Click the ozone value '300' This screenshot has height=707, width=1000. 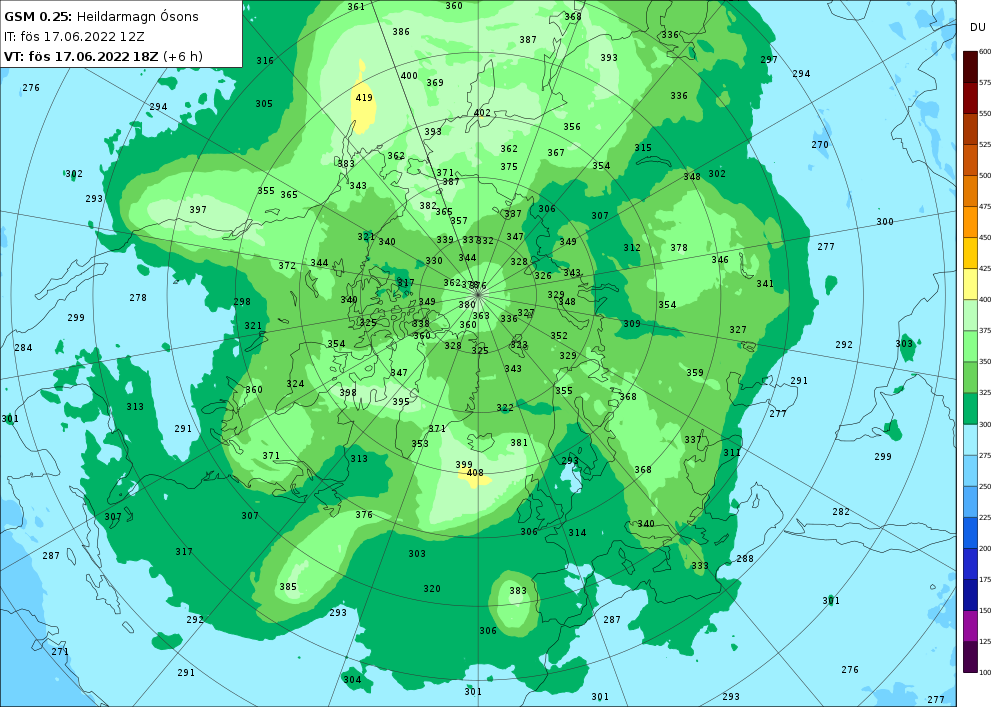[885, 221]
